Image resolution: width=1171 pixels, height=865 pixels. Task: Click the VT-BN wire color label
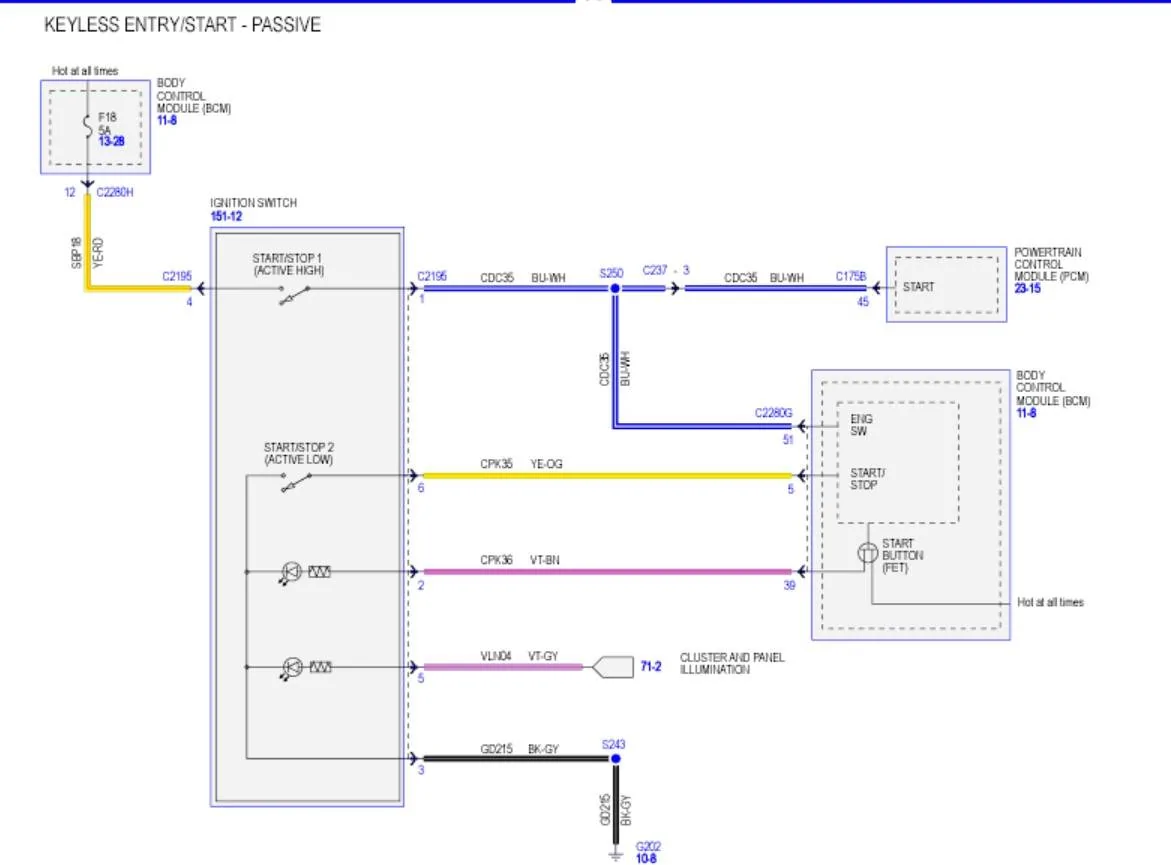pyautogui.click(x=544, y=560)
